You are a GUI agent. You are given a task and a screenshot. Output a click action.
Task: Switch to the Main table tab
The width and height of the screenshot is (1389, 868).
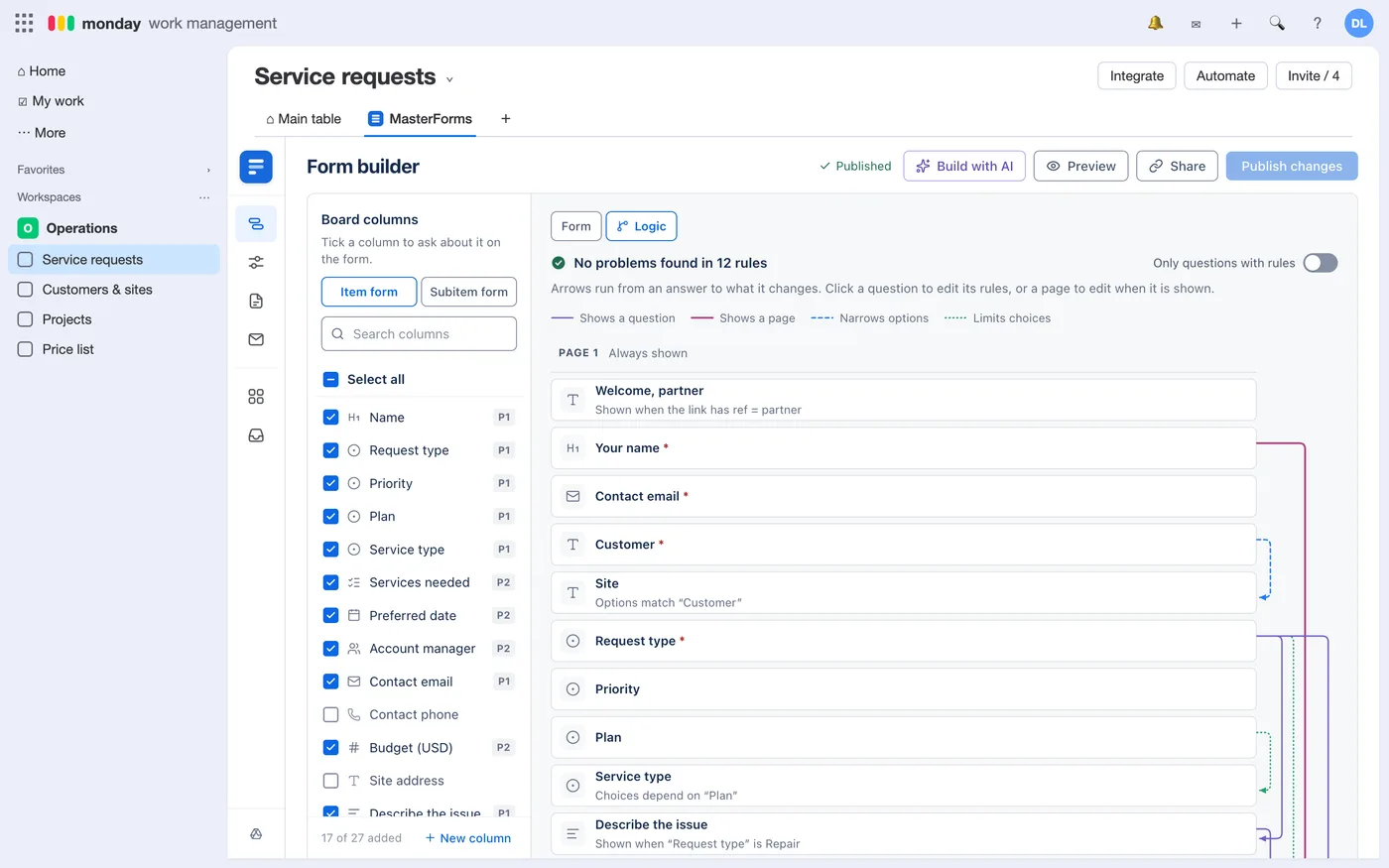pos(304,119)
